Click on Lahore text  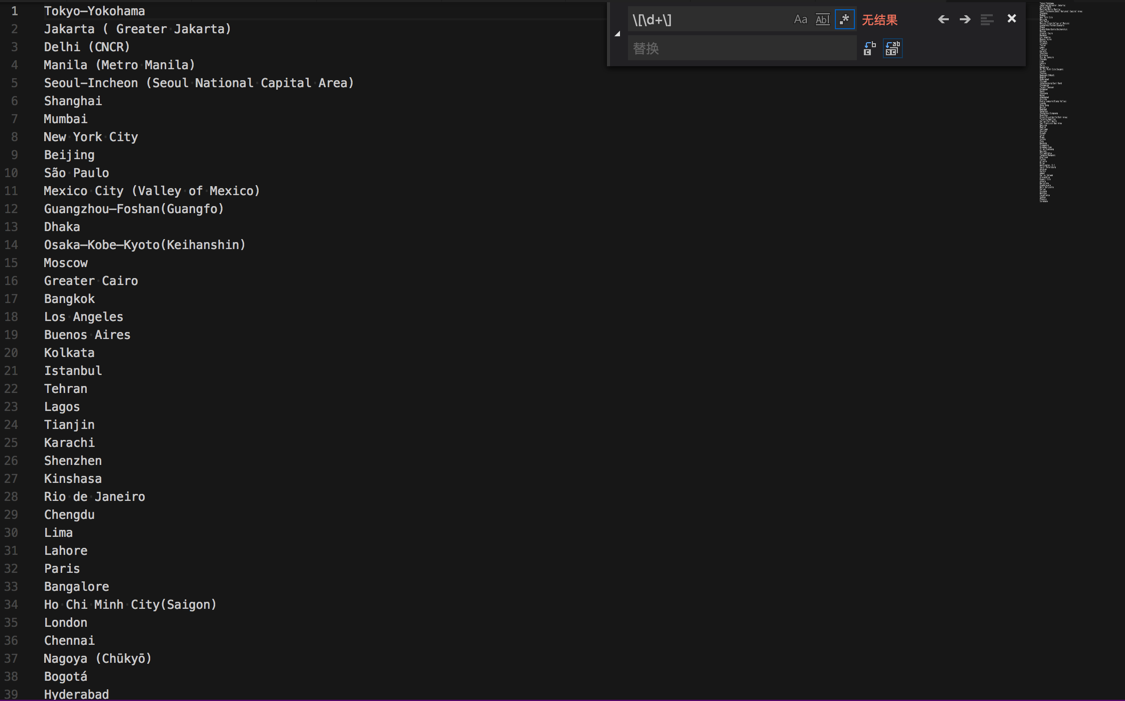65,550
